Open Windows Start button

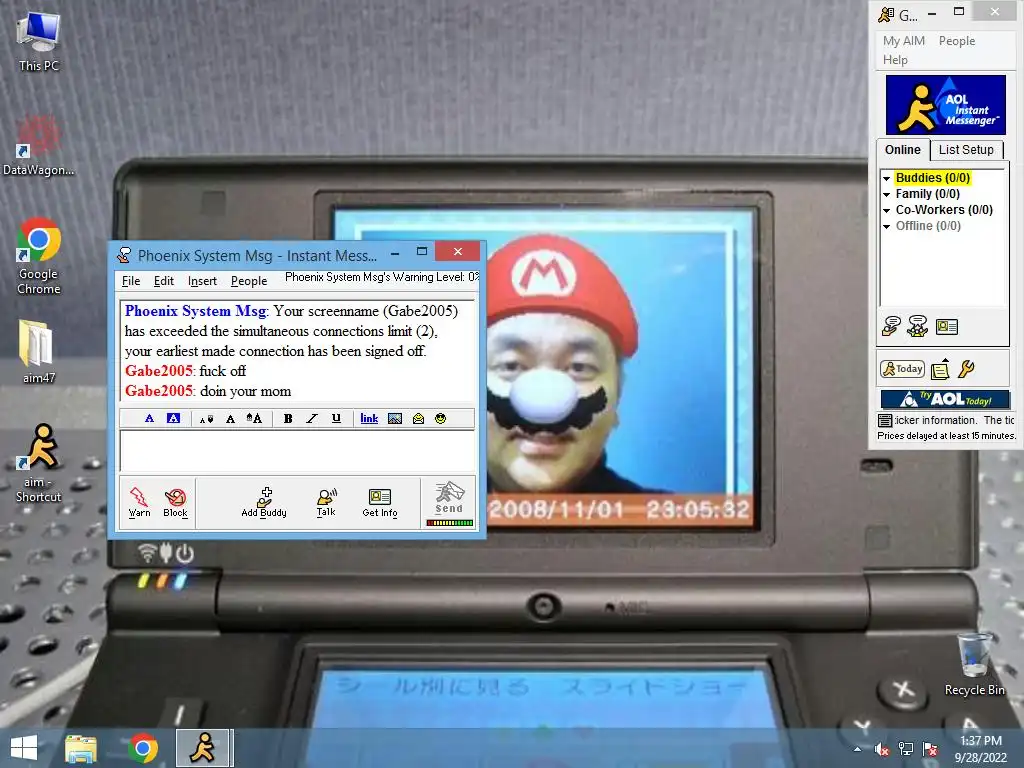[24, 748]
